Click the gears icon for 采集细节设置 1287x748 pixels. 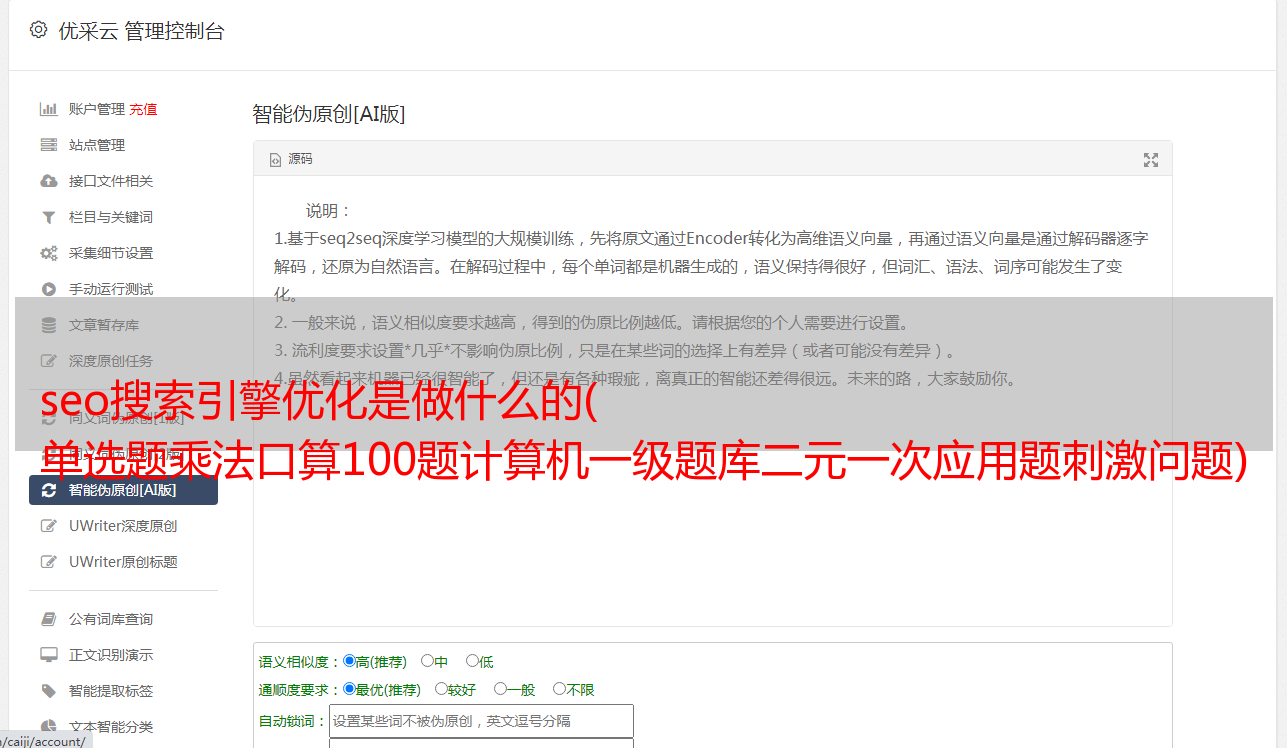click(48, 253)
